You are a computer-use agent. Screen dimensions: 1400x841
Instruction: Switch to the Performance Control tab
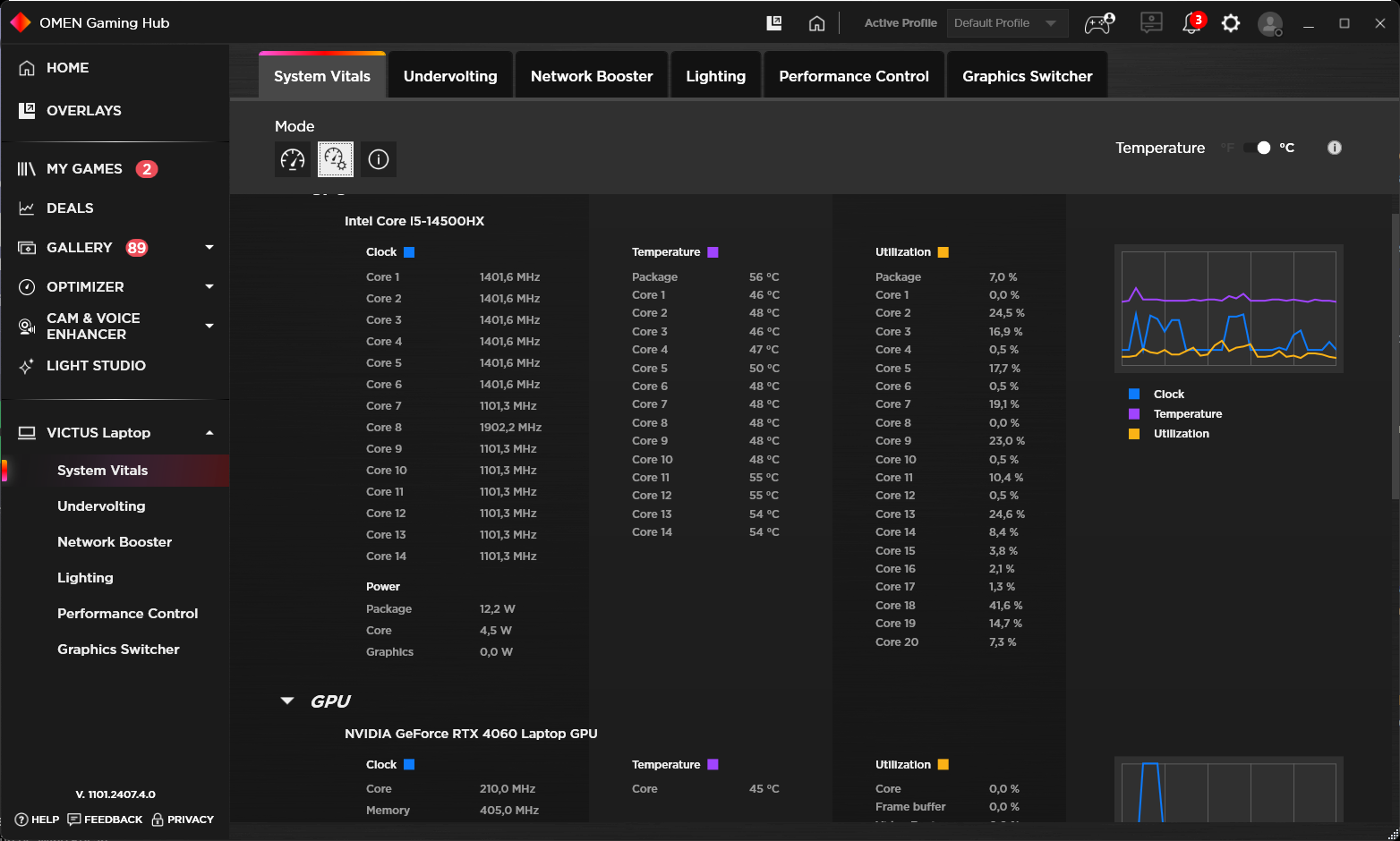coord(854,76)
